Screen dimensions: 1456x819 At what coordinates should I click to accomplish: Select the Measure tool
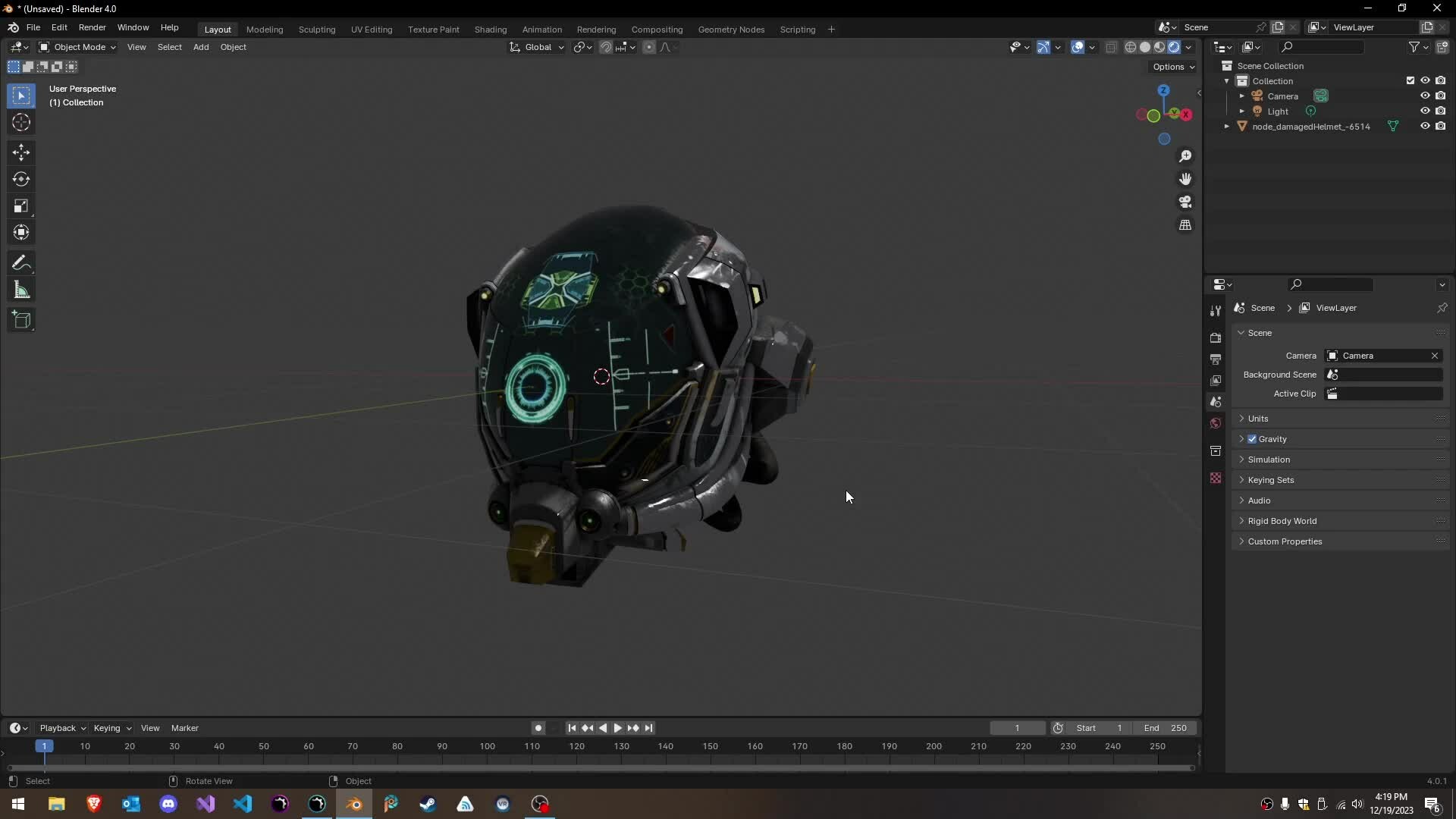(21, 290)
